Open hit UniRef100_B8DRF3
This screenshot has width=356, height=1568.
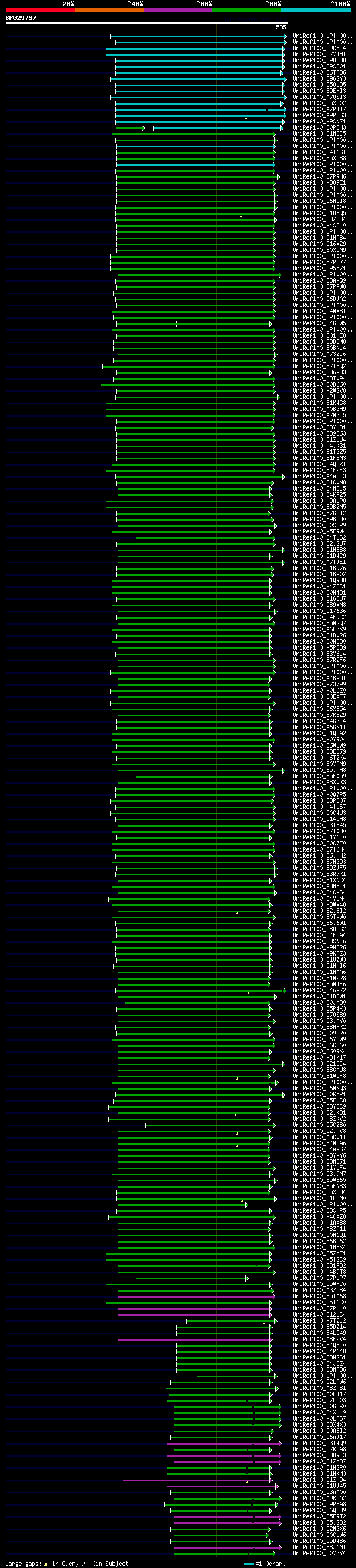click(x=319, y=1456)
